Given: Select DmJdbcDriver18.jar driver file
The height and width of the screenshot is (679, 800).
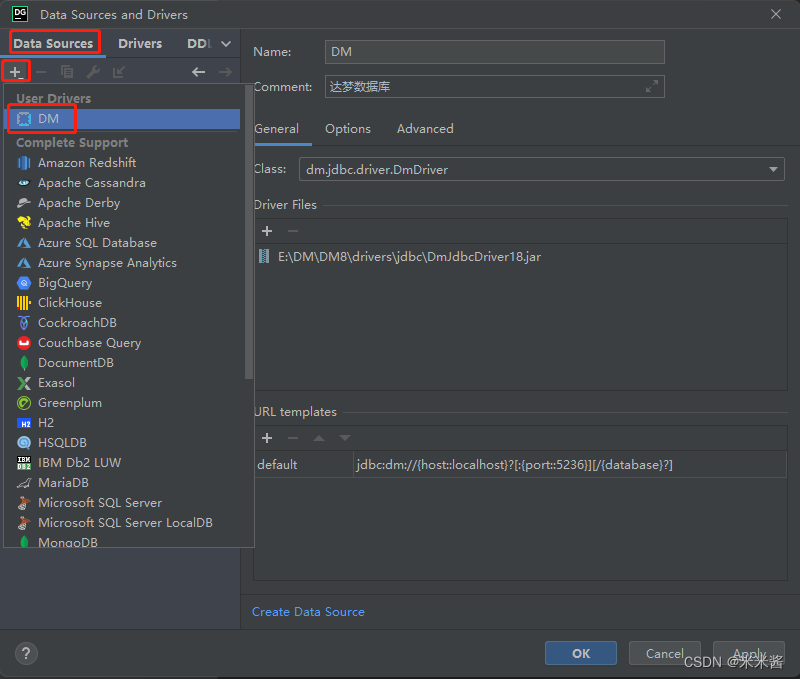Looking at the screenshot, I should (x=409, y=257).
